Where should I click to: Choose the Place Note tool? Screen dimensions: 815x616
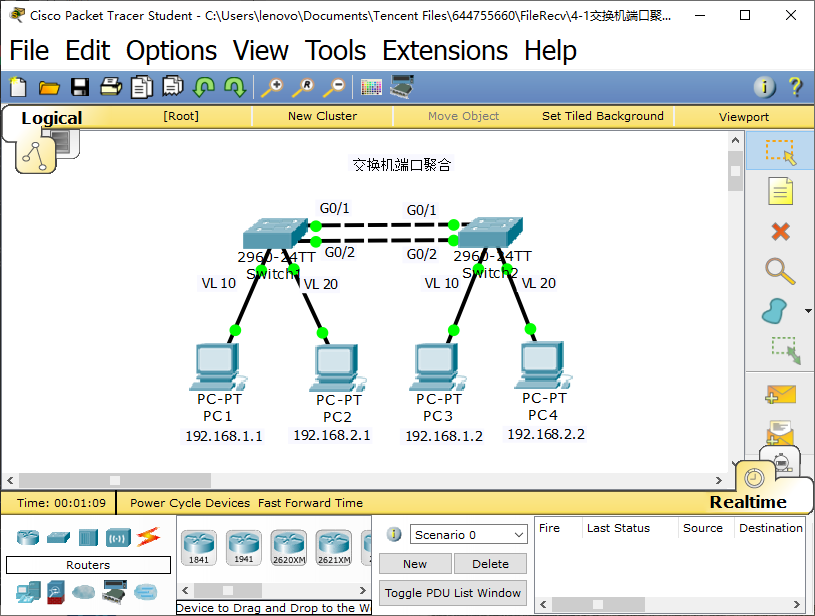(780, 191)
